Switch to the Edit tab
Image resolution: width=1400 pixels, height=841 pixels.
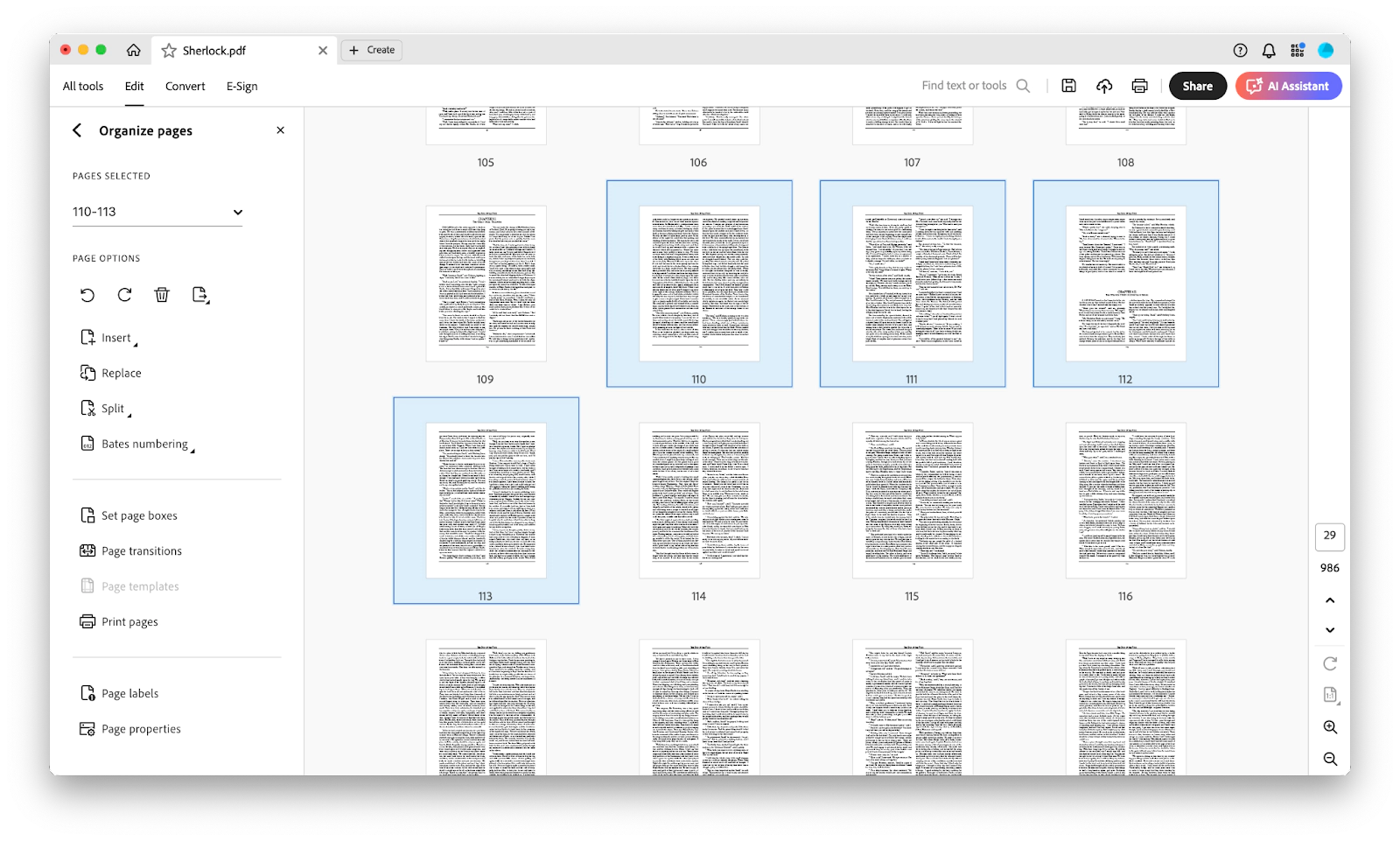tap(134, 86)
